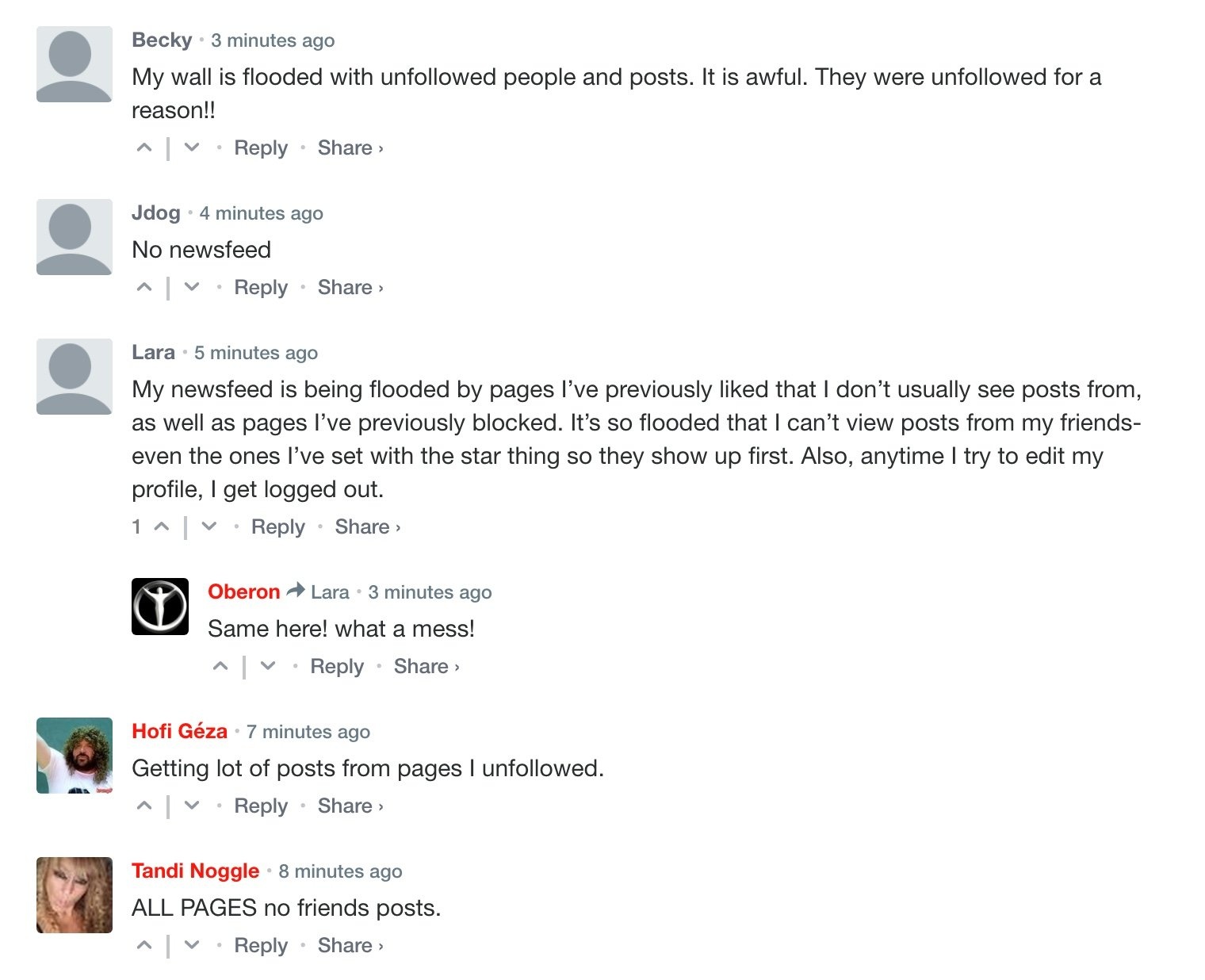Upvote Oberon's reply
This screenshot has width=1205, height=980.
[x=220, y=666]
